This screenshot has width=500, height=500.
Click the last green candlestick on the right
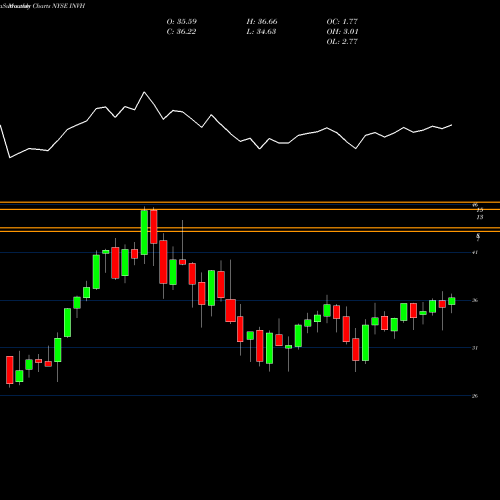(x=452, y=301)
